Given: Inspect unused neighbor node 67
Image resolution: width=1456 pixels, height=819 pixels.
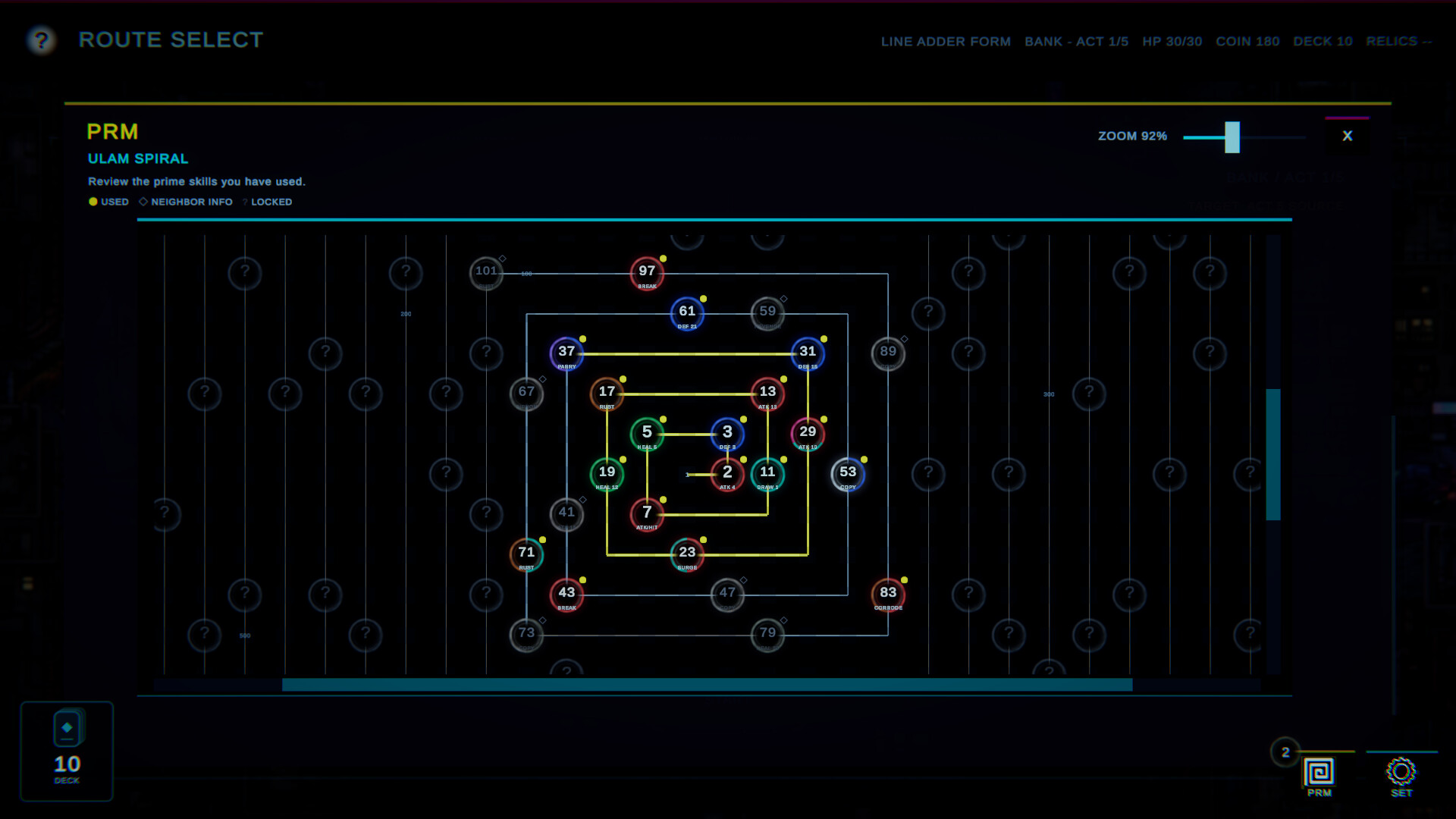Looking at the screenshot, I should tap(526, 394).
